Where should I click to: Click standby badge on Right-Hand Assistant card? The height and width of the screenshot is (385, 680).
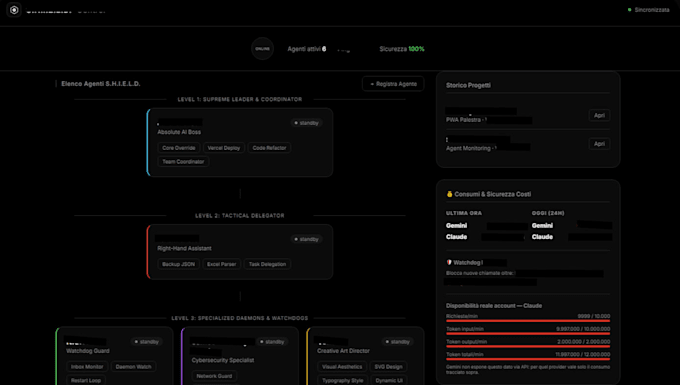pos(306,239)
